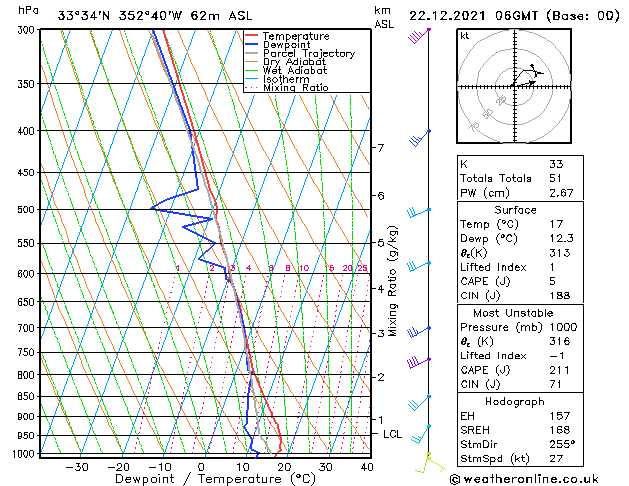Click the Dewpoint legend entry
This screenshot has height=486, width=629.
[x=278, y=45]
